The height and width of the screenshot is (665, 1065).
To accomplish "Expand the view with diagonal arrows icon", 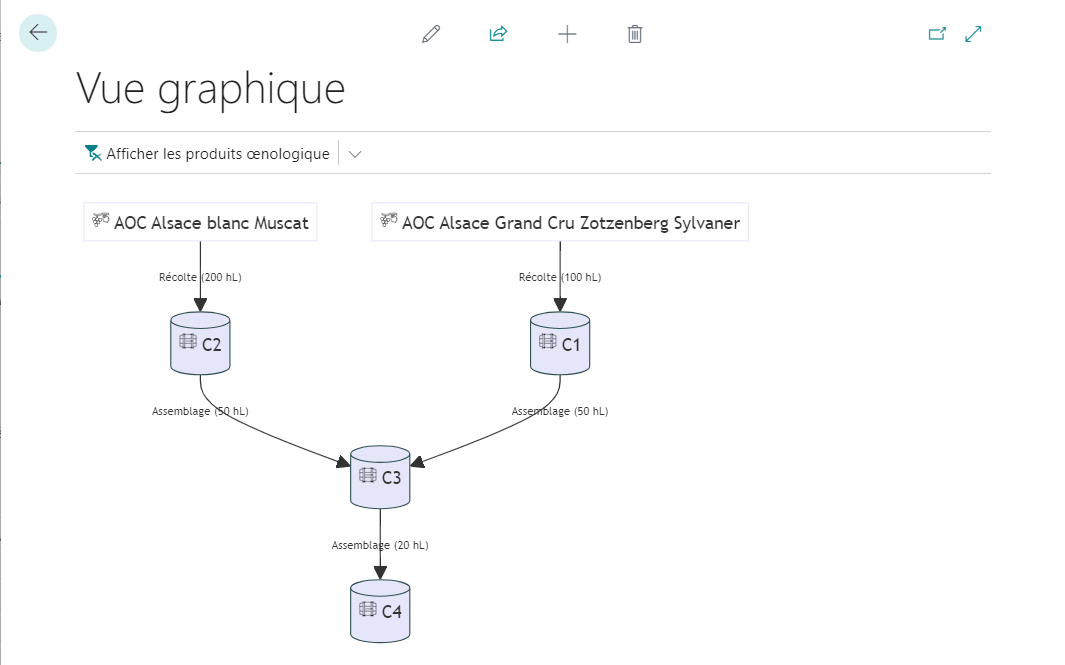I will tap(973, 34).
